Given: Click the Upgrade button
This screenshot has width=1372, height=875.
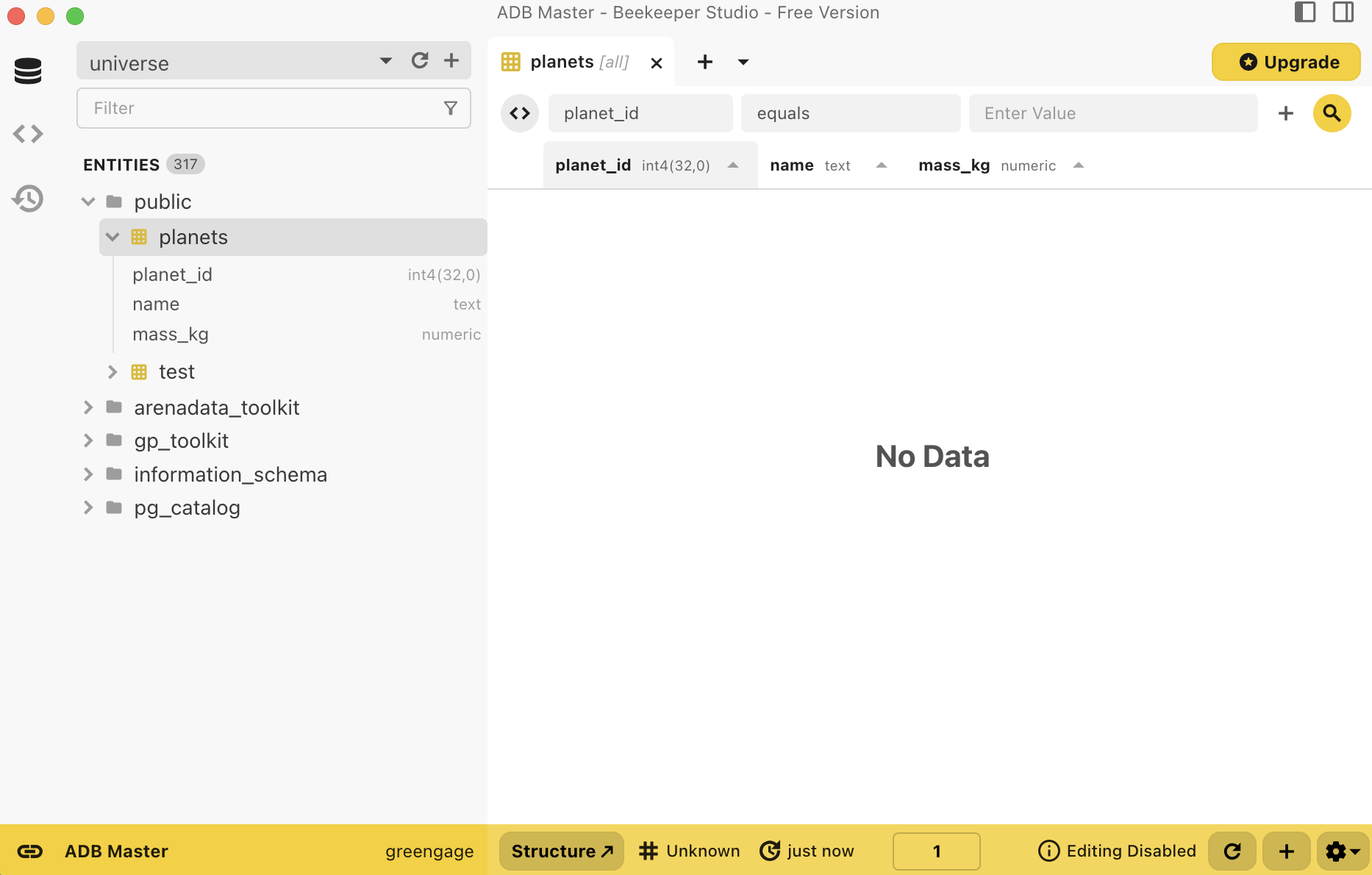Looking at the screenshot, I should pyautogui.click(x=1286, y=62).
